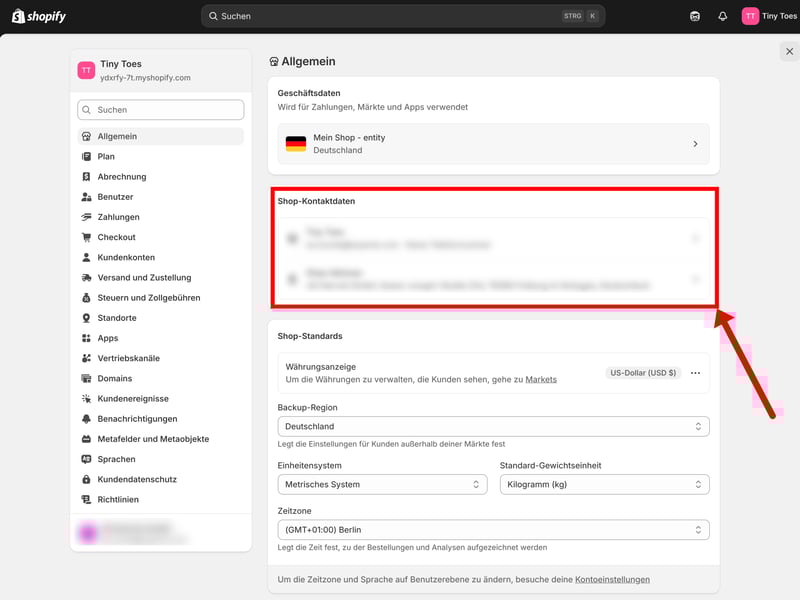
Task: Open the currency display three-dot menu
Action: pyautogui.click(x=695, y=373)
